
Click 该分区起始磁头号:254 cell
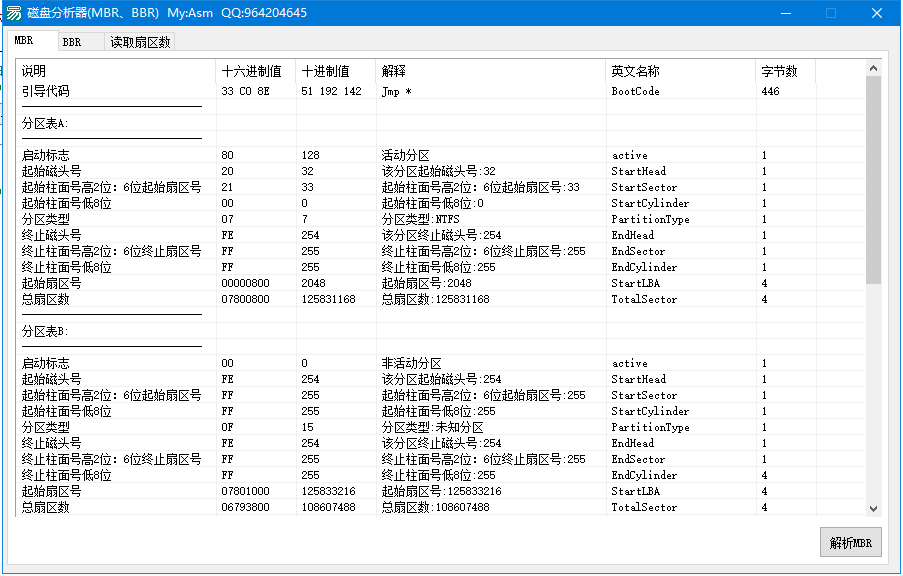(x=441, y=379)
